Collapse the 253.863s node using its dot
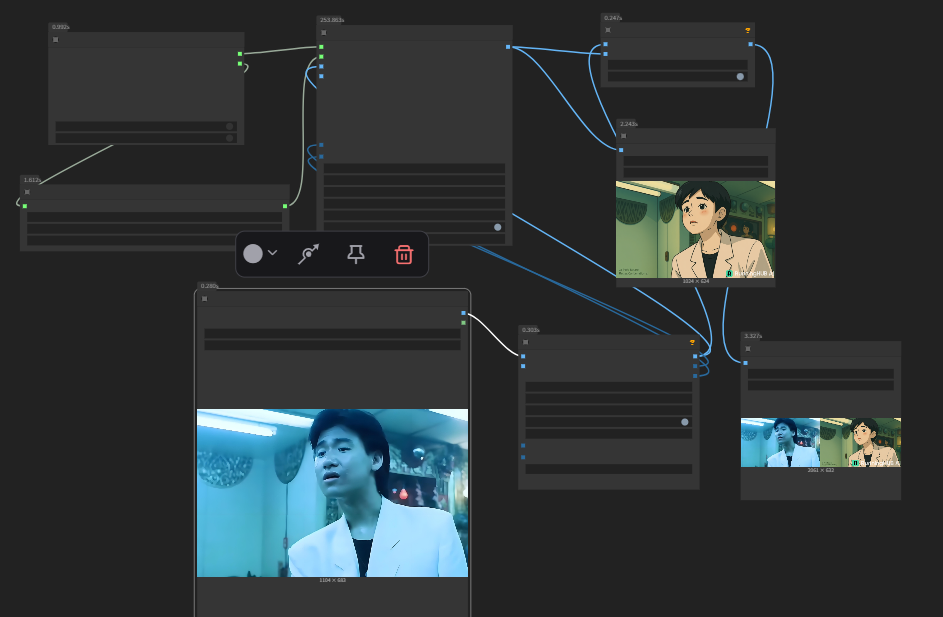Viewport: 943px width, 617px height. [324, 32]
